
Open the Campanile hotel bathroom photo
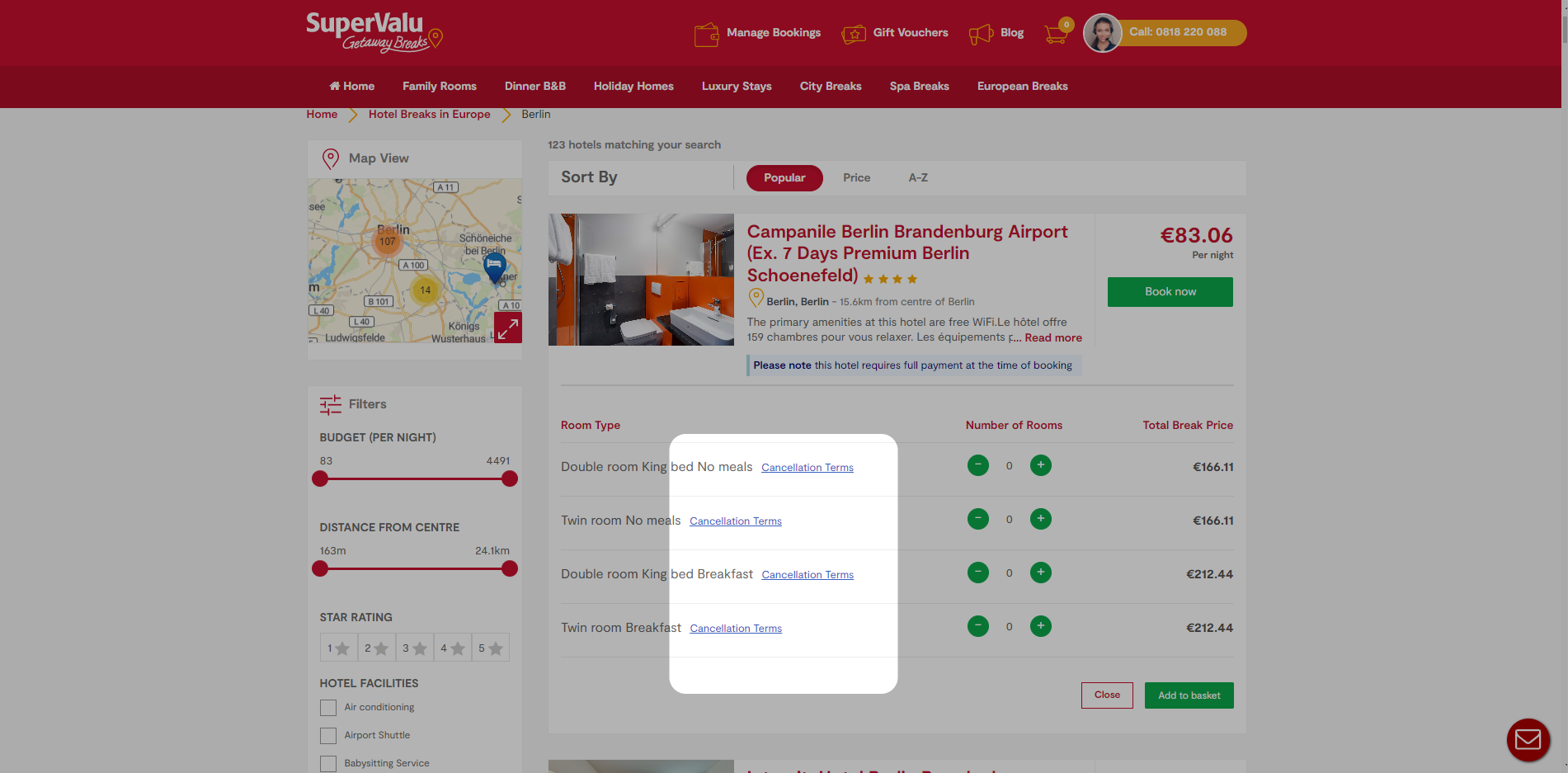click(641, 280)
